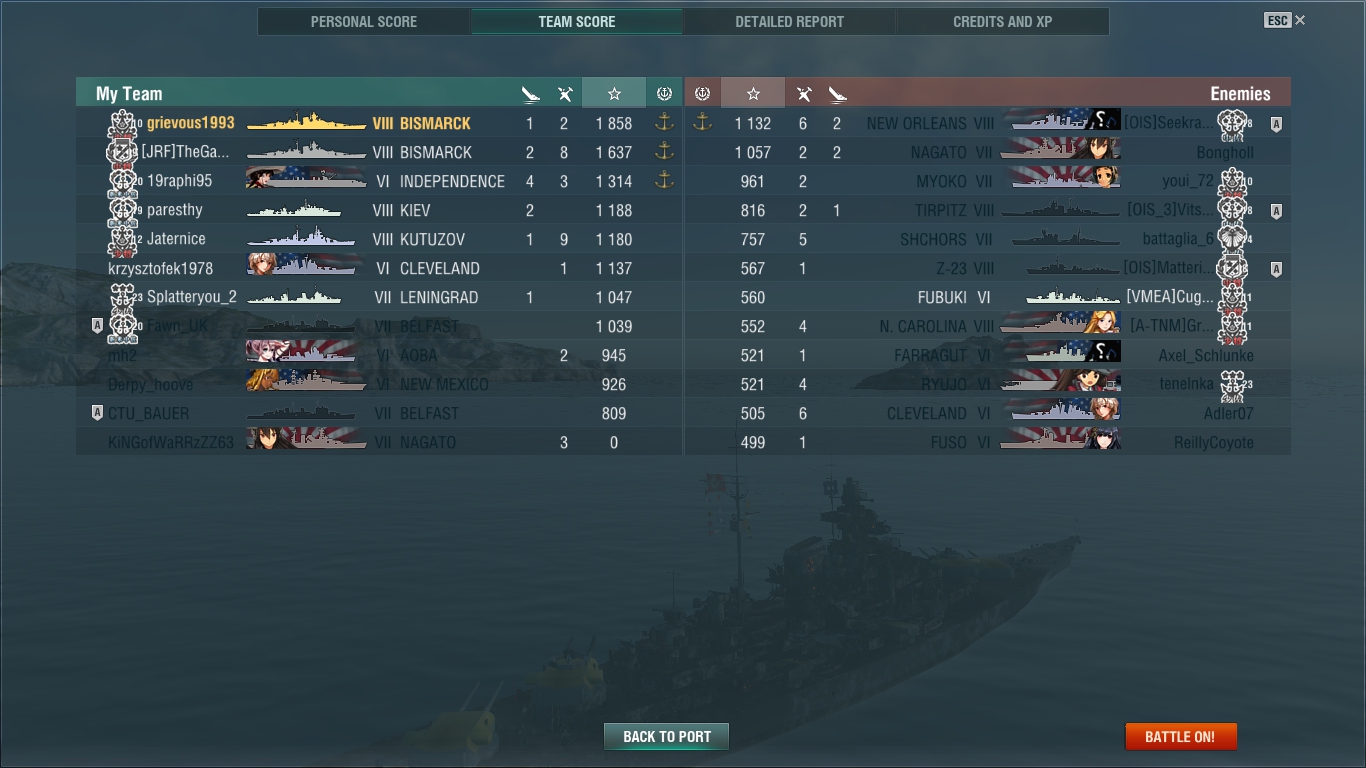
Task: Select enemy player ReillyCoyote's Fuso row
Action: (988, 442)
